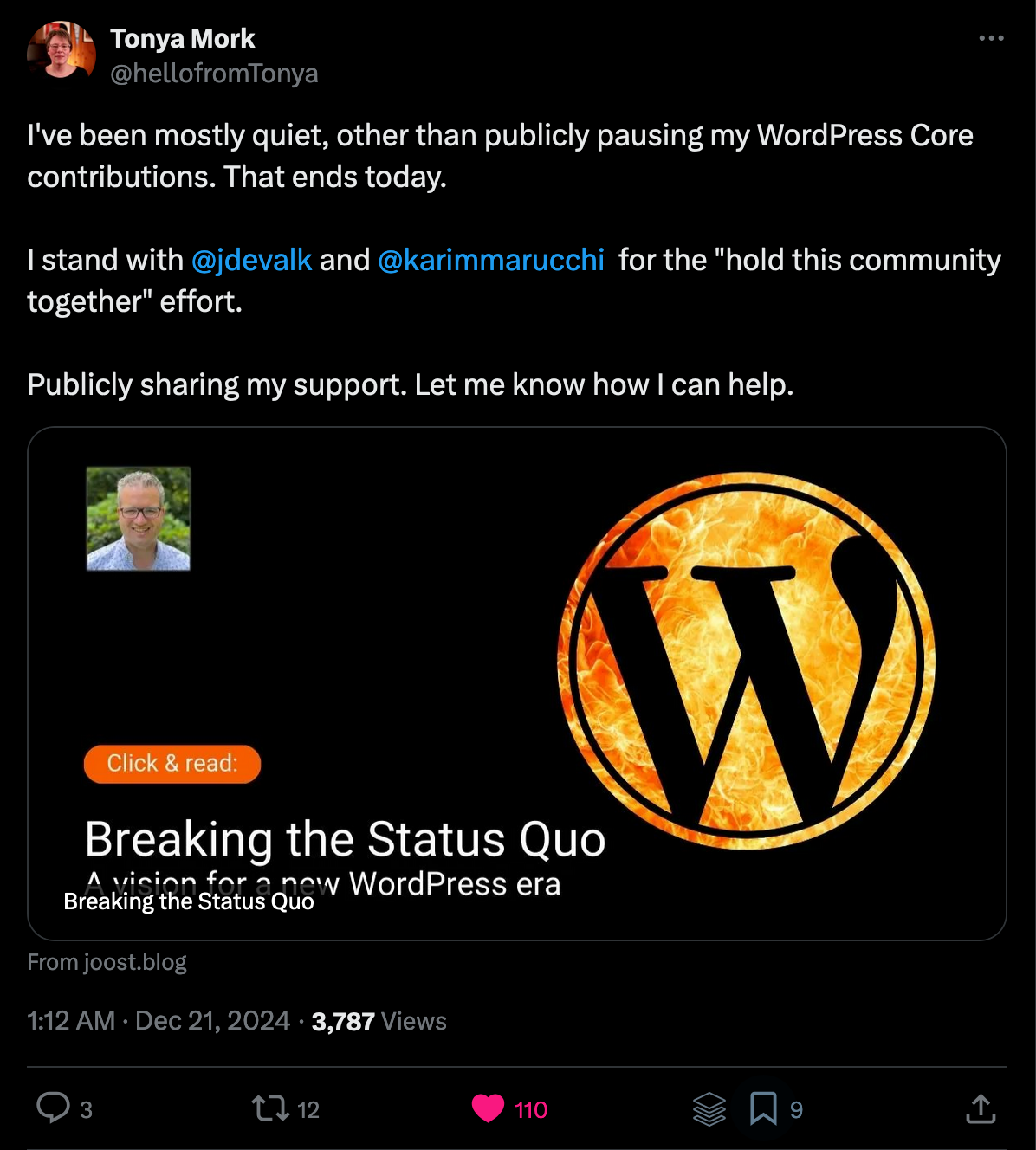The width and height of the screenshot is (1036, 1150).
Task: Open the @jdevalk mention
Action: click(251, 260)
